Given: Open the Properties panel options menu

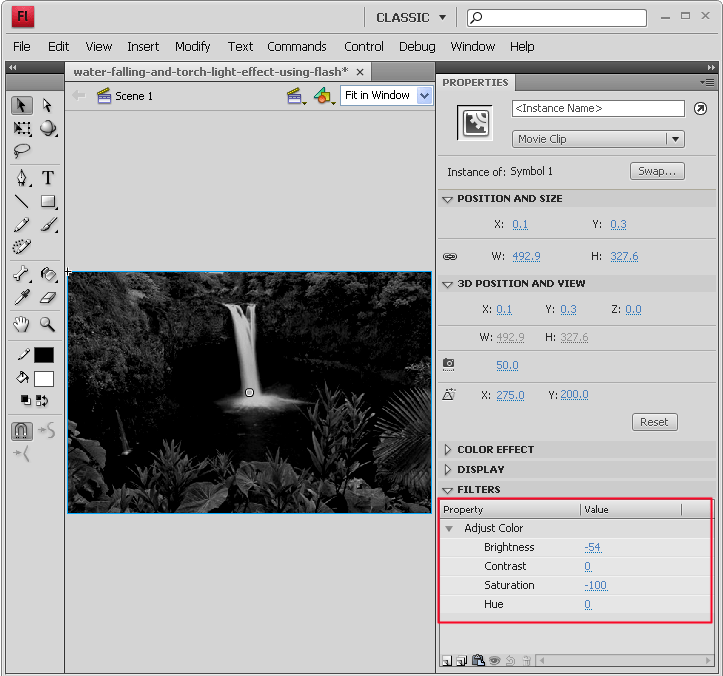Looking at the screenshot, I should [x=707, y=83].
